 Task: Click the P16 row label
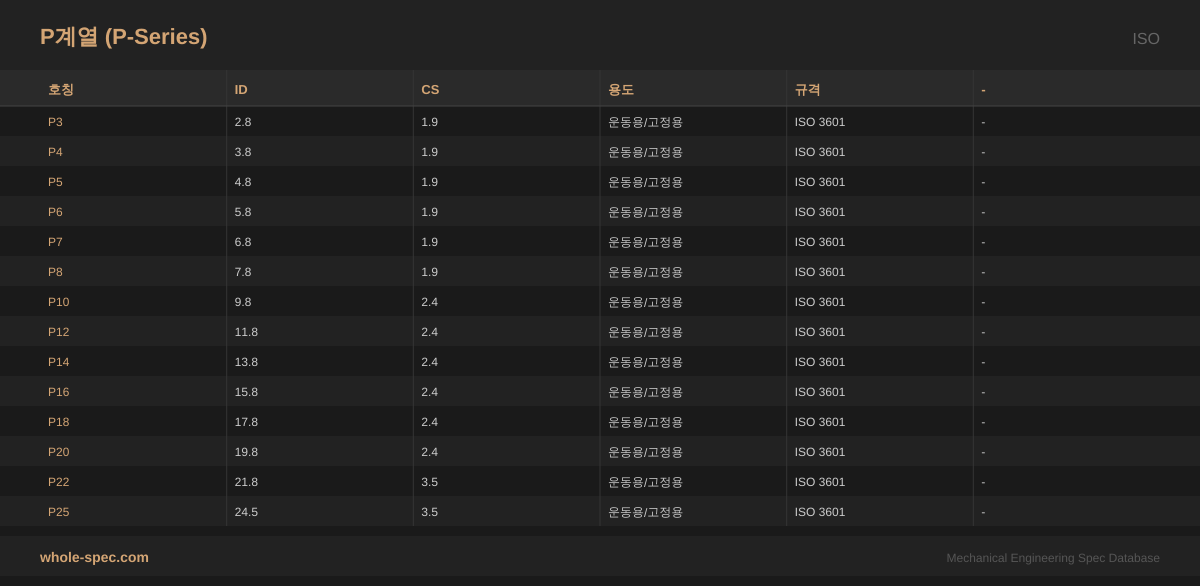(x=58, y=392)
